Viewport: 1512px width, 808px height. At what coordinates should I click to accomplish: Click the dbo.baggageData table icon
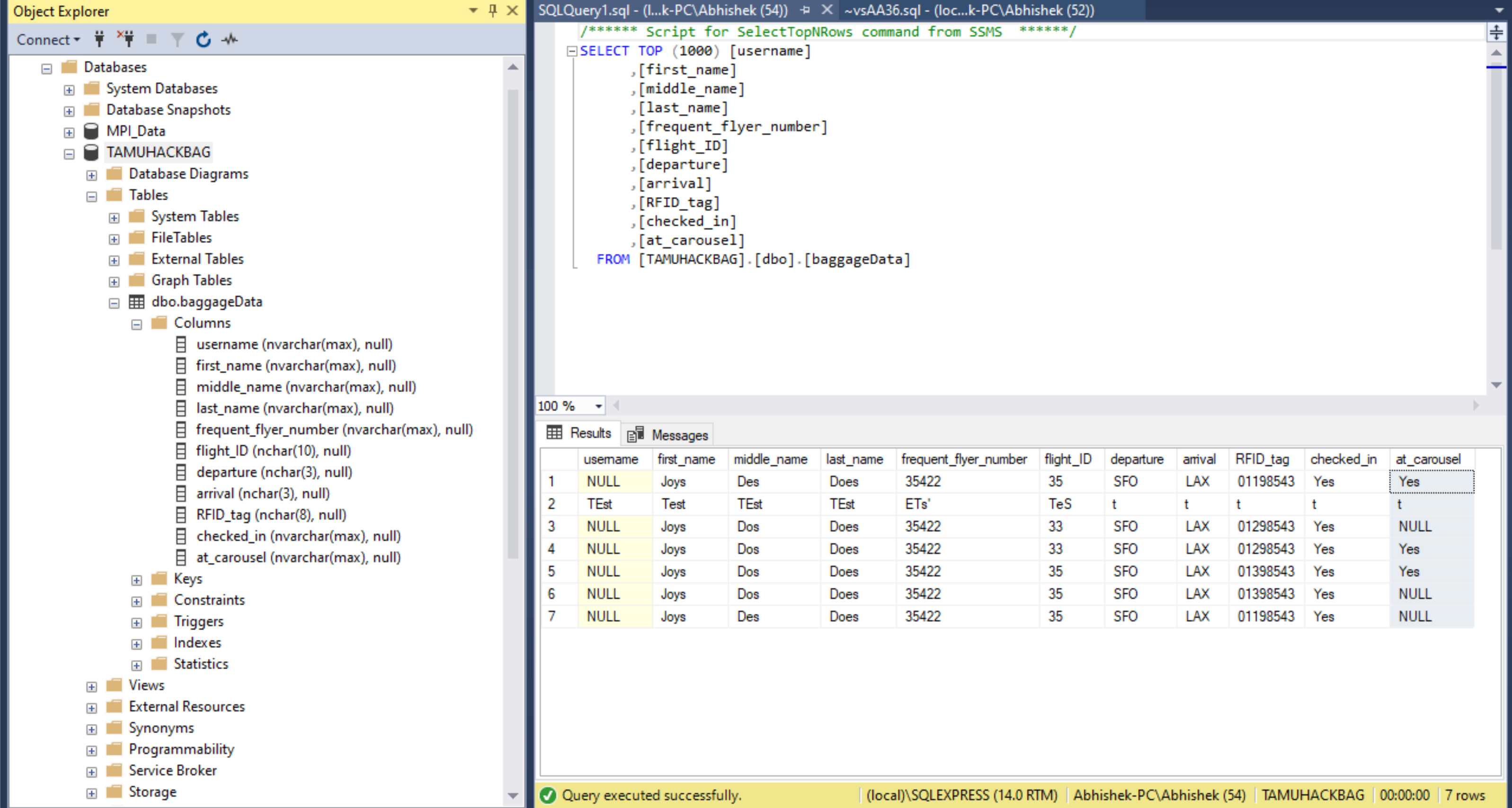136,302
